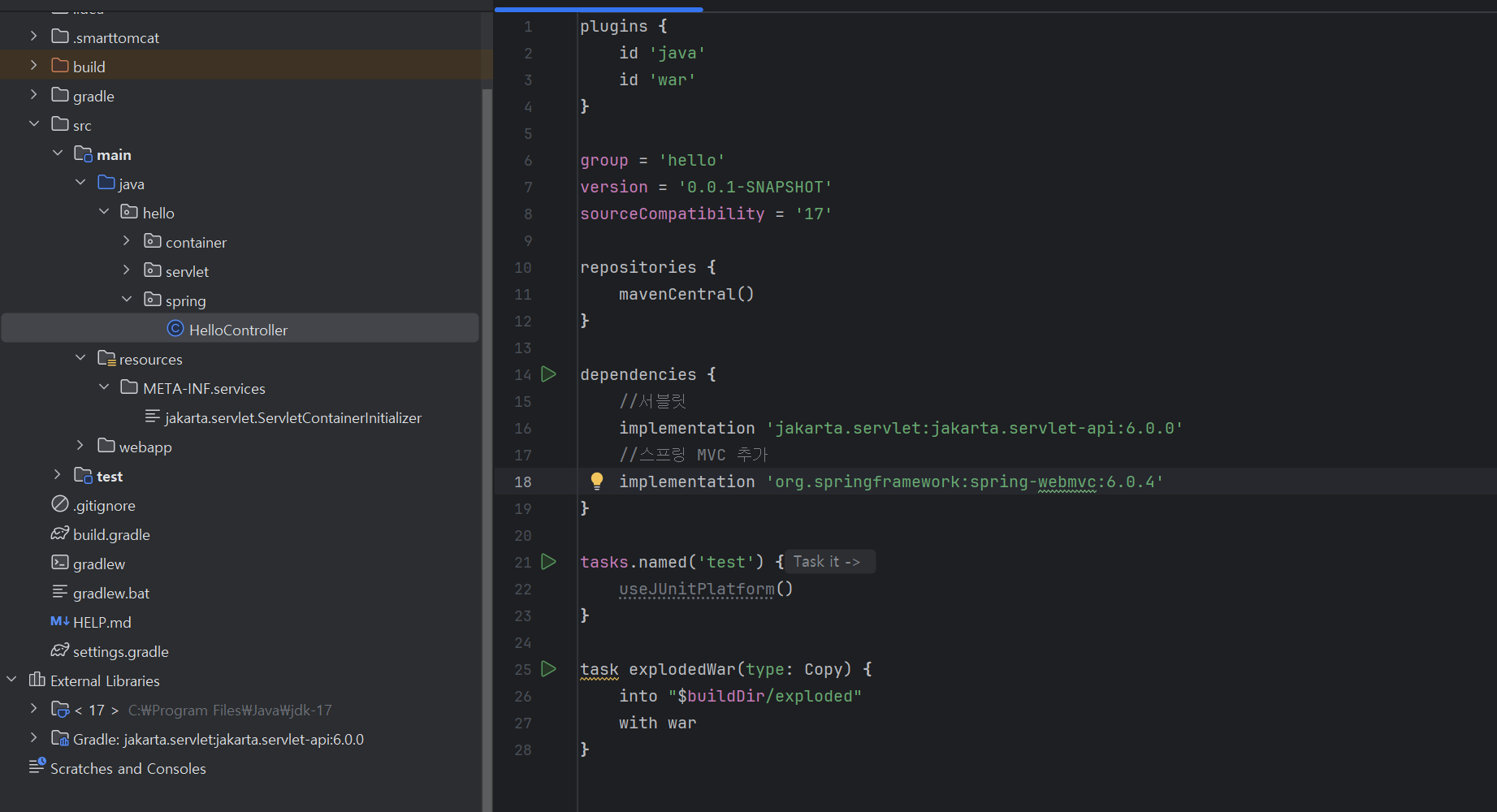Click the HELP.md markdown icon
Screen dimensions: 1497x812
pos(60,621)
